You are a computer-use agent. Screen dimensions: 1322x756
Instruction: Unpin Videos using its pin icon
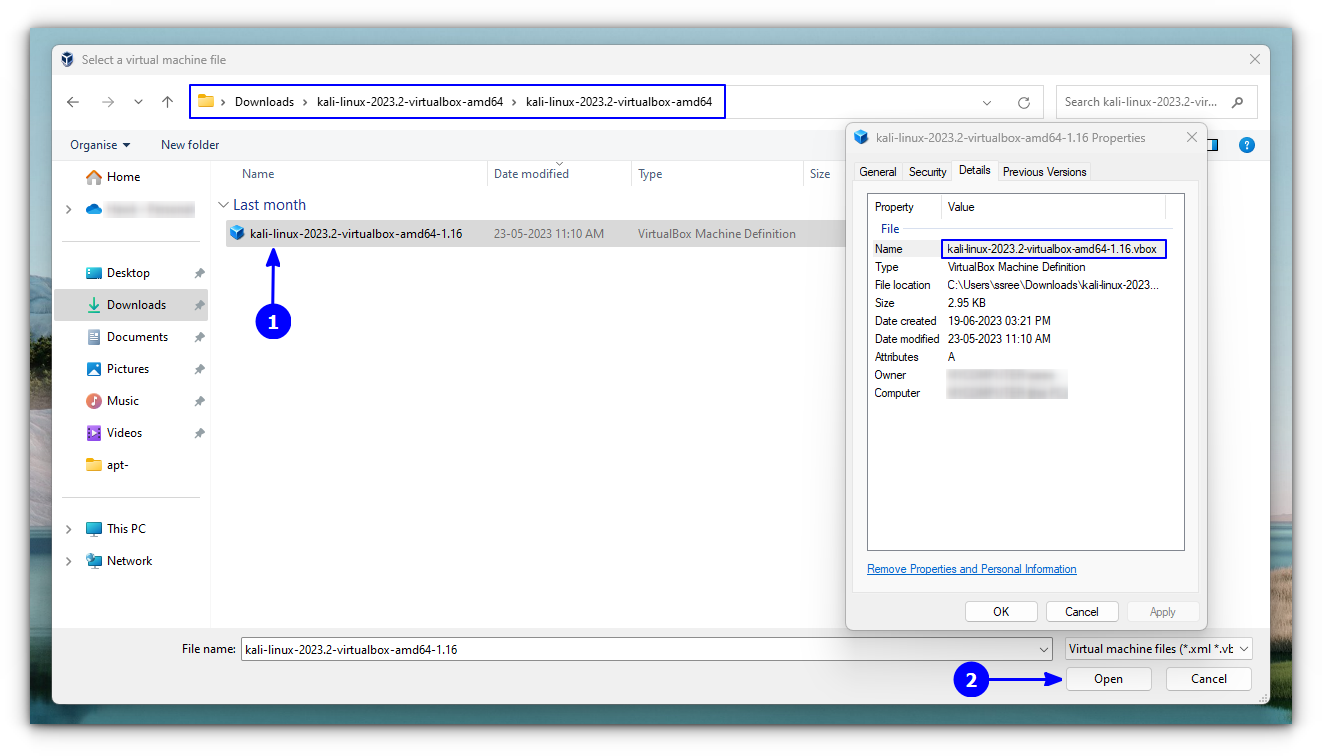pos(200,433)
